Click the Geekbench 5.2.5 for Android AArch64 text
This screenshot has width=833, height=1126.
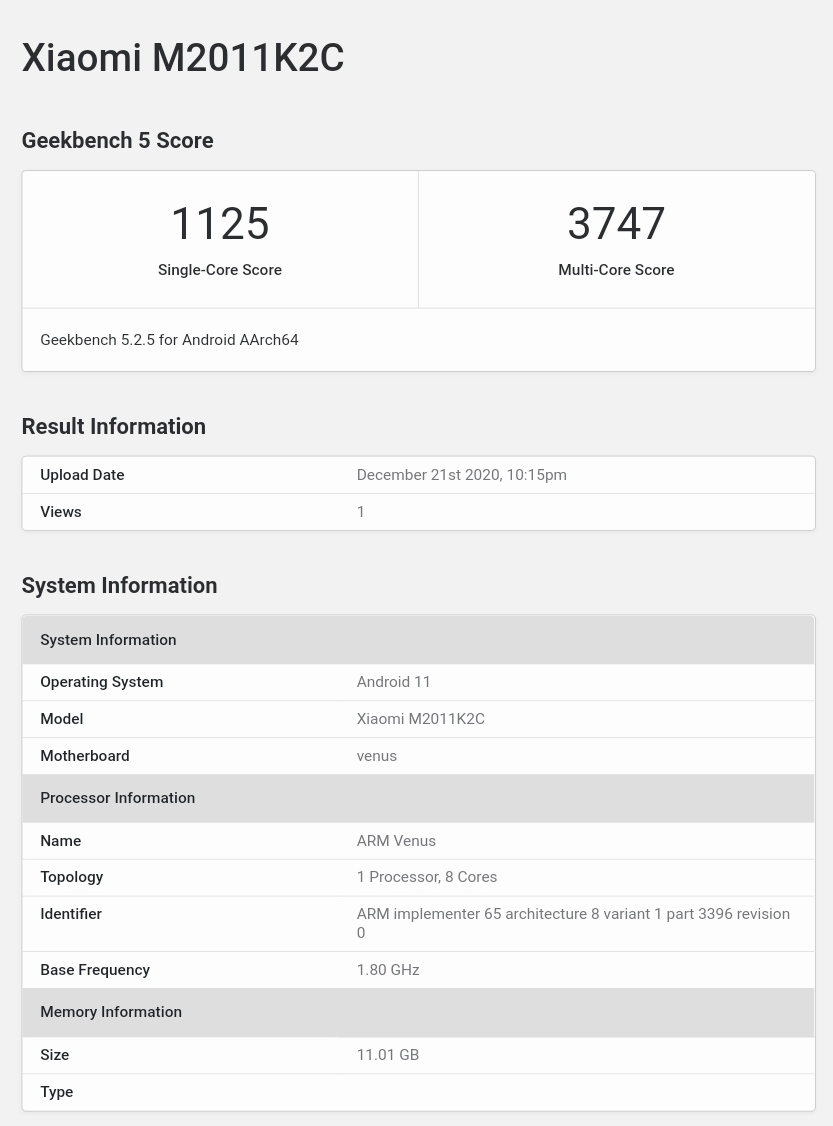(x=169, y=340)
